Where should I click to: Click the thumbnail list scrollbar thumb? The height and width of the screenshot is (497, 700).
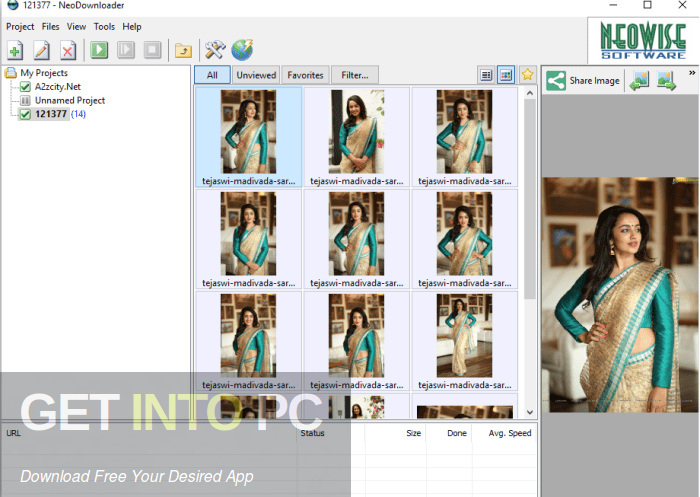529,199
